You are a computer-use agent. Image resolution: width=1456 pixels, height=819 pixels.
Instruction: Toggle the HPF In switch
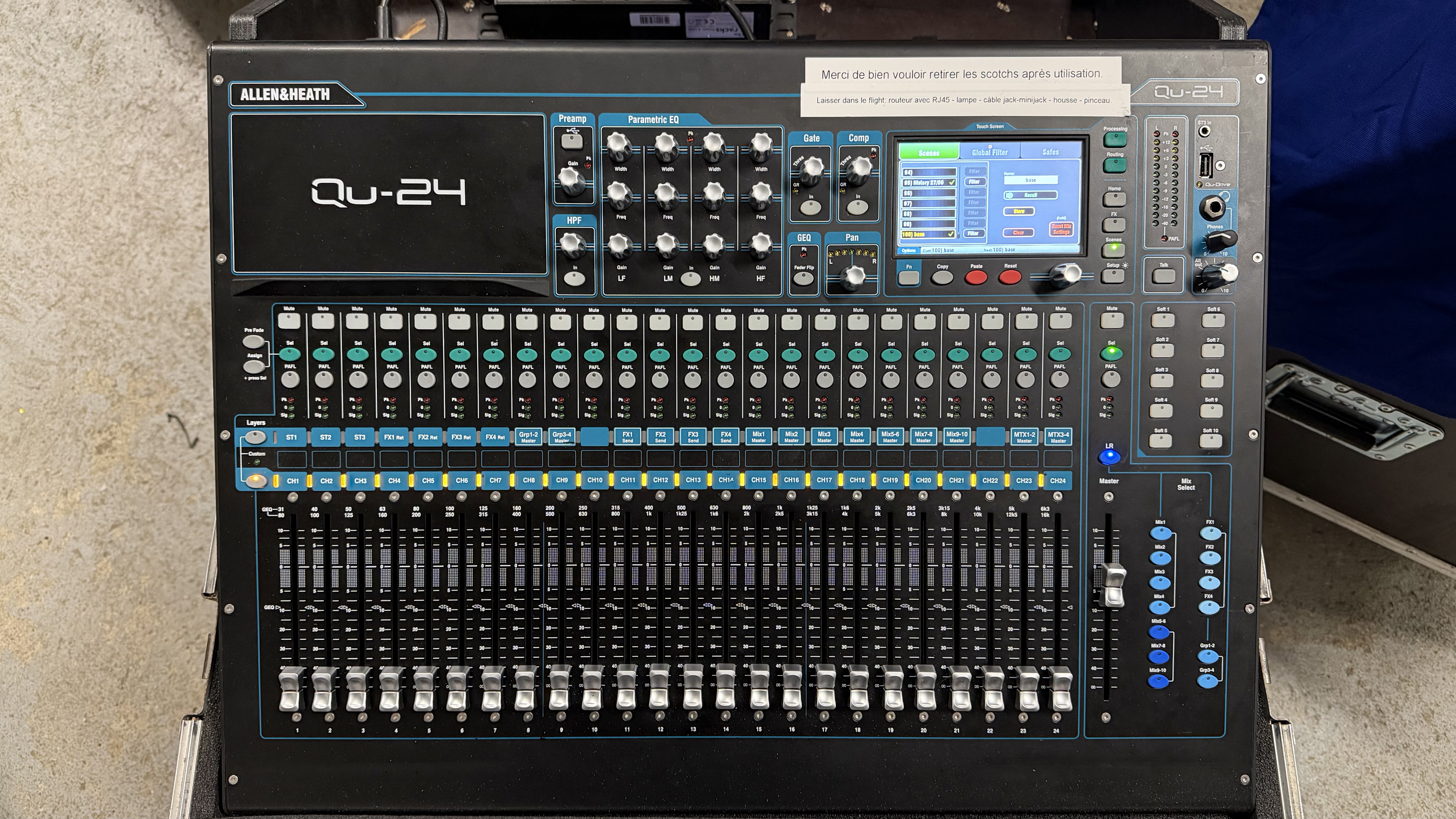[x=574, y=278]
